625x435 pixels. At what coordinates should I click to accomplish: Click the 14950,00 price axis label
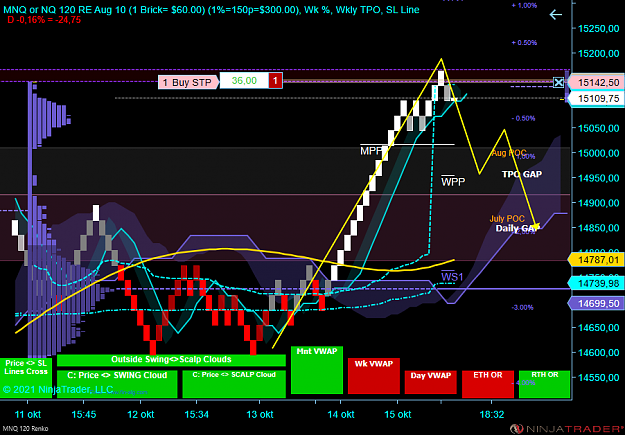tap(599, 178)
